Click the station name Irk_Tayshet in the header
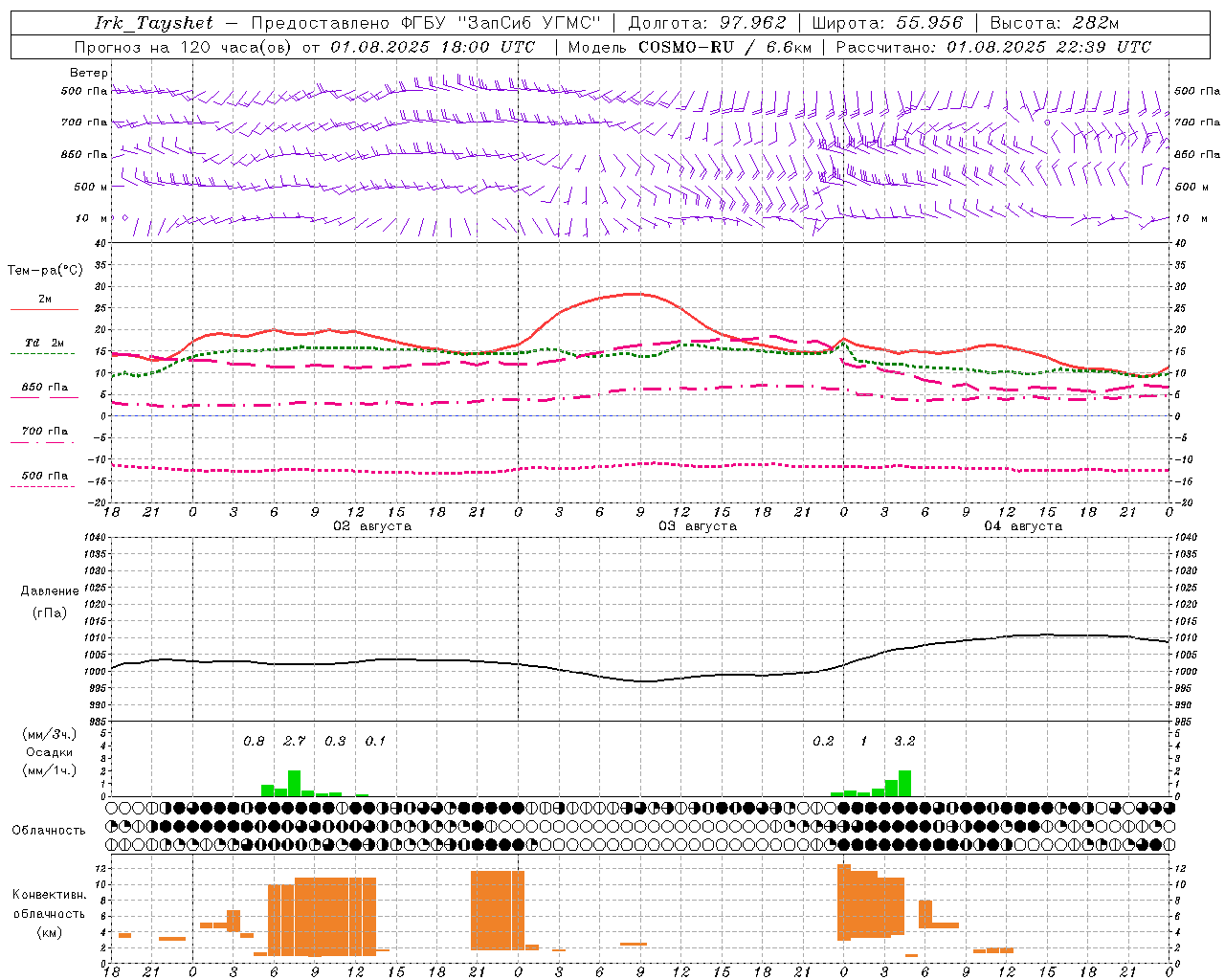1225x980 pixels. point(154,23)
